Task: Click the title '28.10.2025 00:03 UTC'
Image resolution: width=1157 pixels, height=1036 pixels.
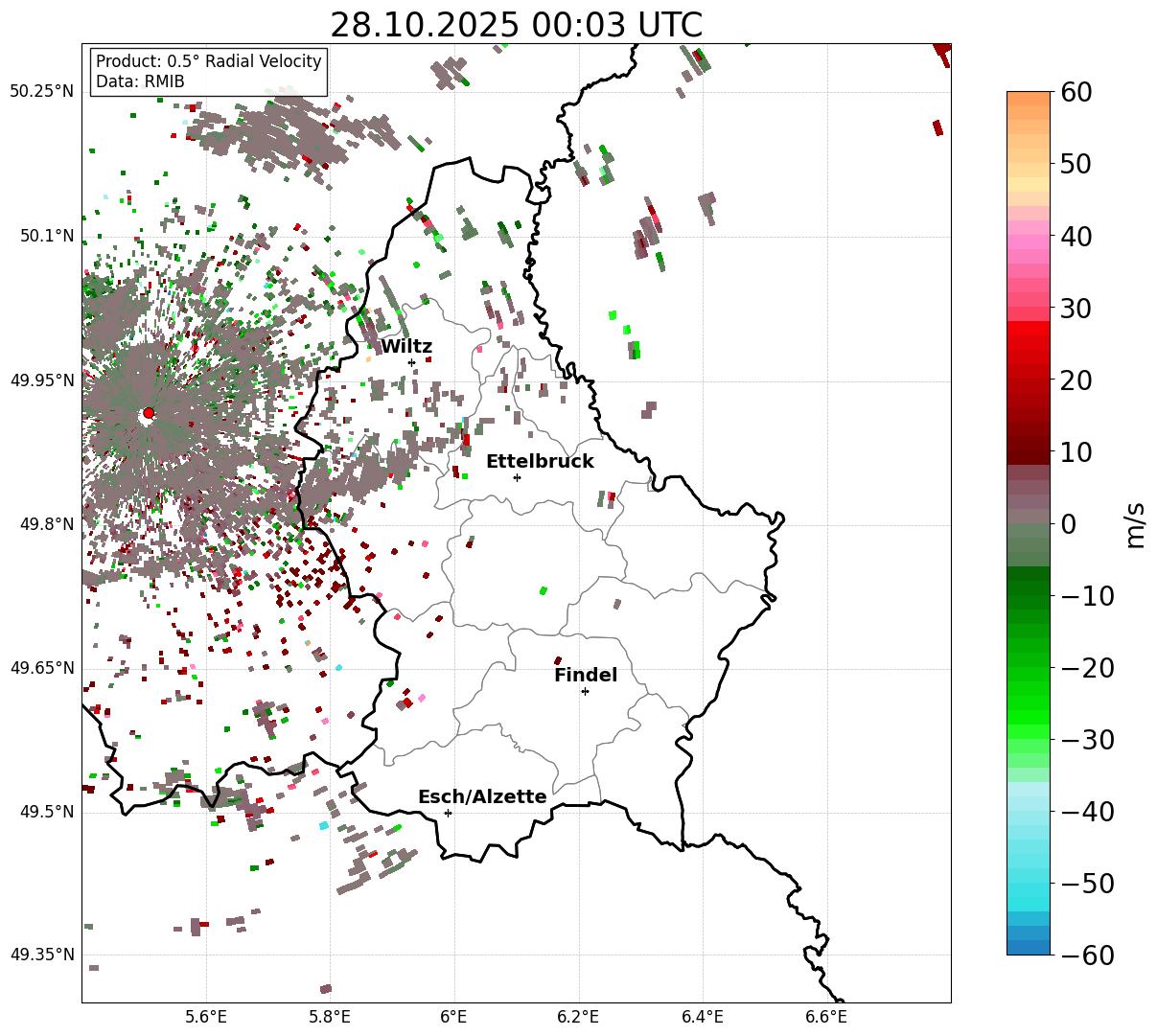Action: click(x=516, y=24)
